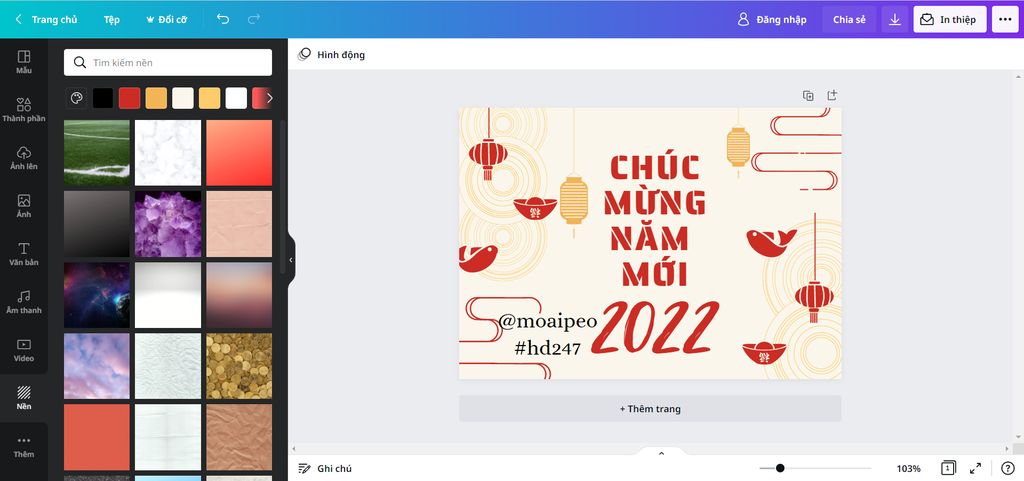
Task: Open the color palette picker icon
Action: [x=76, y=99]
